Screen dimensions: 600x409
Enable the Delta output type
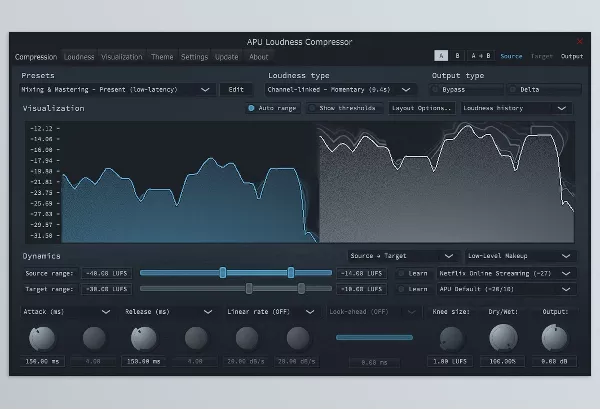pos(545,90)
